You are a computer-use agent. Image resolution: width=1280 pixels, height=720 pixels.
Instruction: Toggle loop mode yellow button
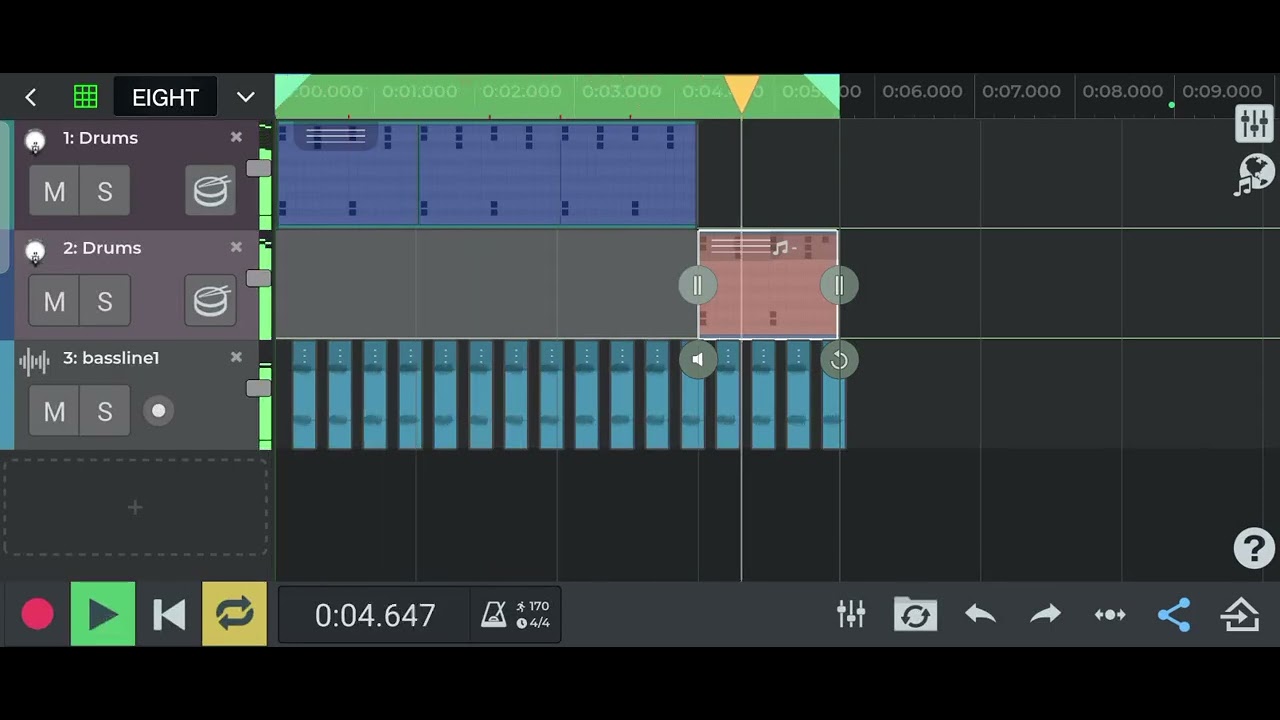point(234,614)
